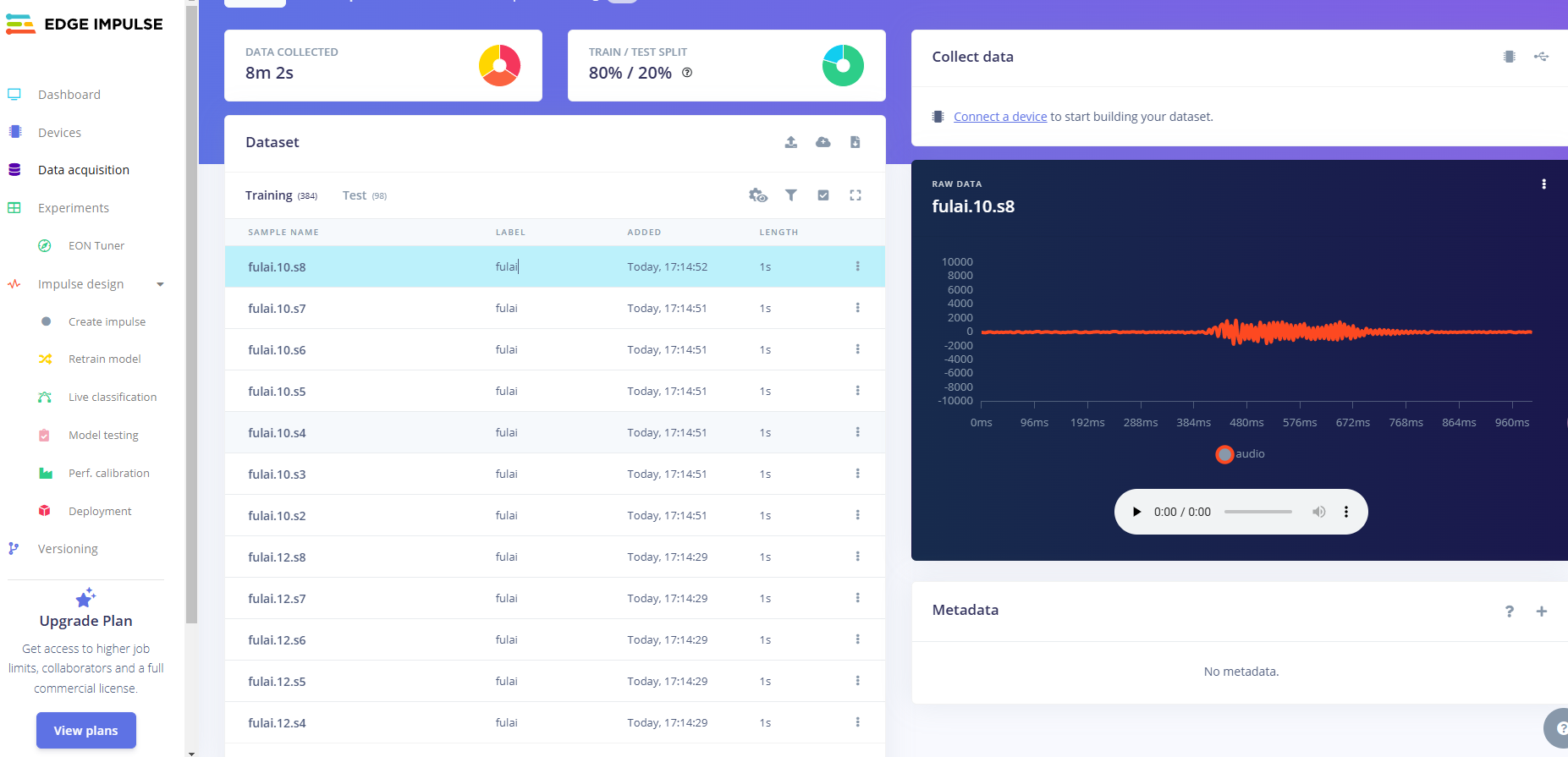1568x757 pixels.
Task: Open the options menu for fulai.10.s7 row
Action: [857, 308]
